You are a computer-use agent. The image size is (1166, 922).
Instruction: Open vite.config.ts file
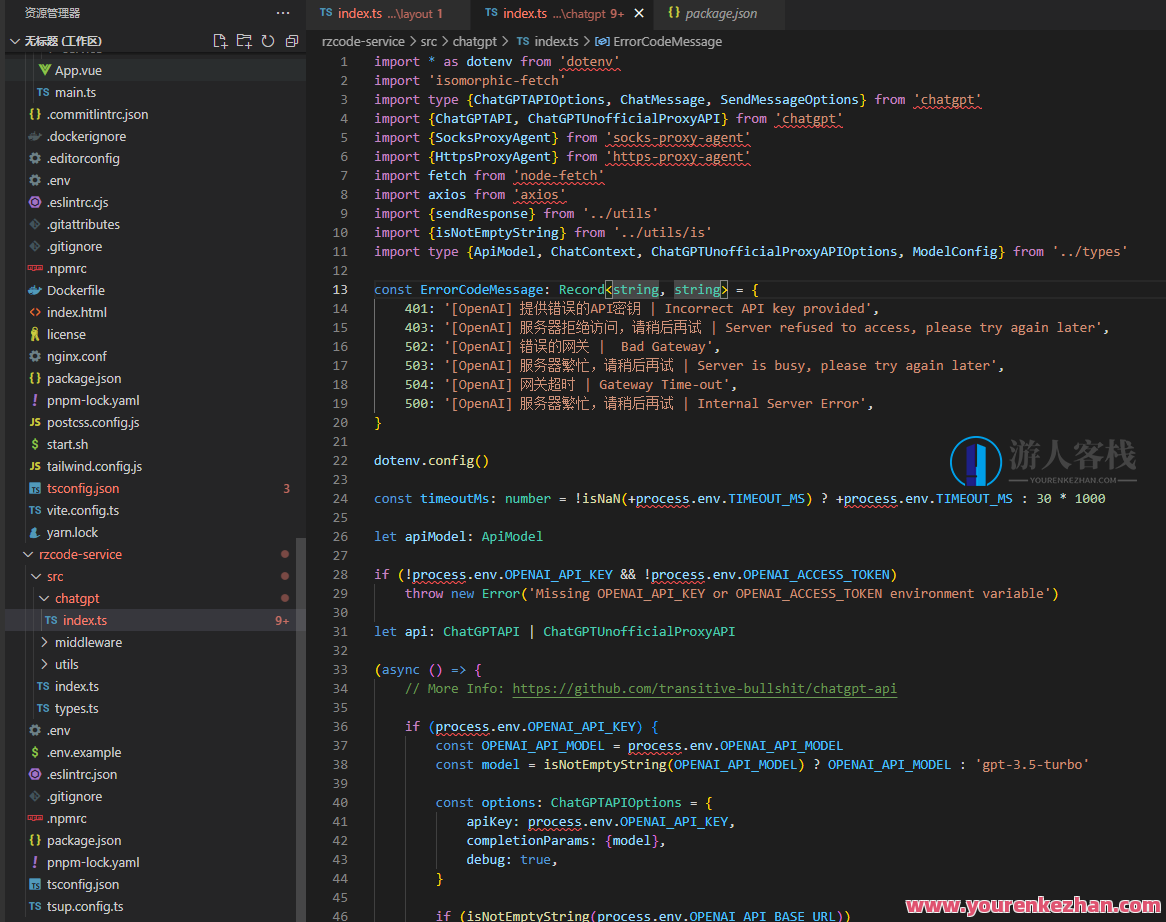point(83,511)
